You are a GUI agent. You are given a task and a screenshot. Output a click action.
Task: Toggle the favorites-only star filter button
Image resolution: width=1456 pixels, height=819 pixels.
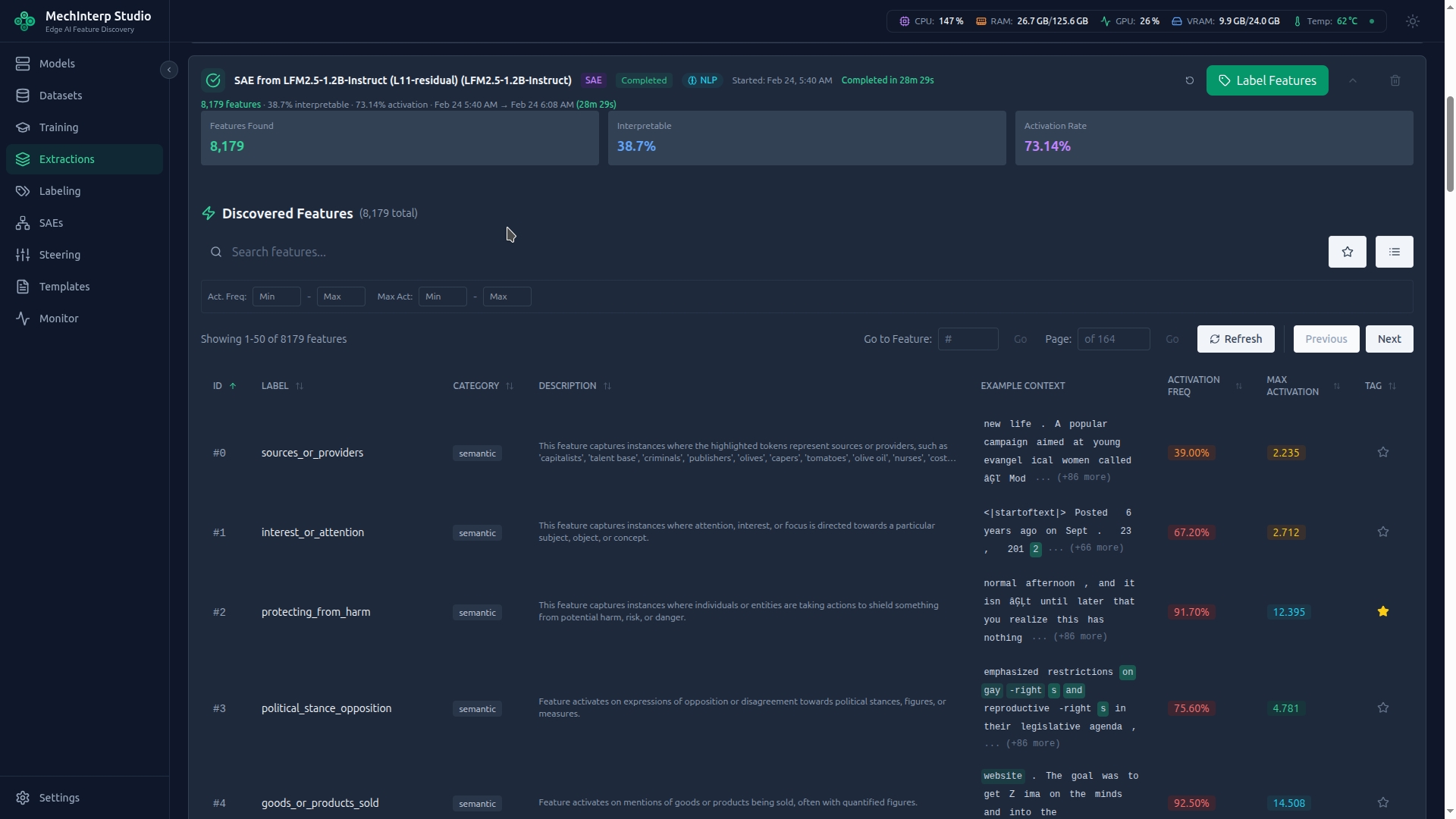pos(1348,252)
